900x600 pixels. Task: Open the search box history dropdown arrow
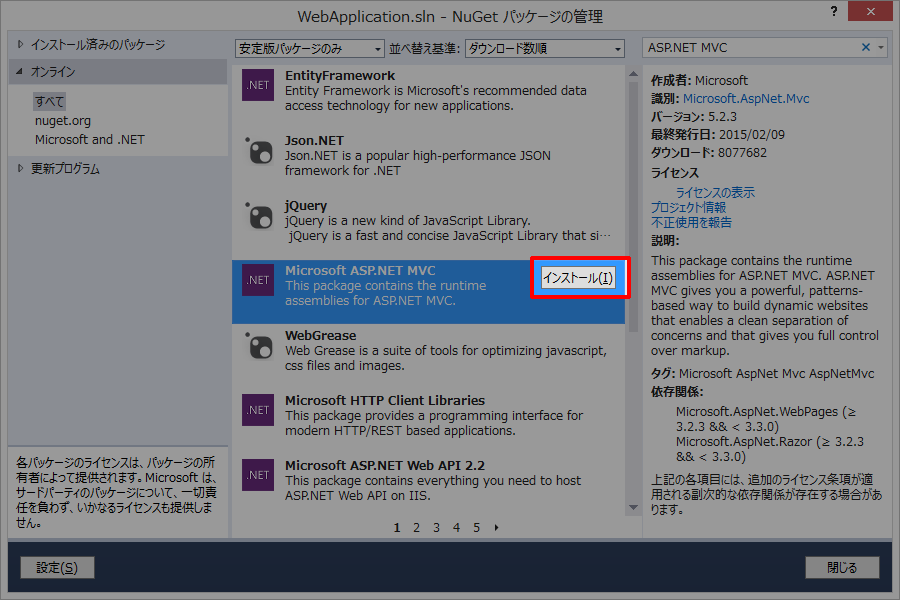(x=881, y=48)
